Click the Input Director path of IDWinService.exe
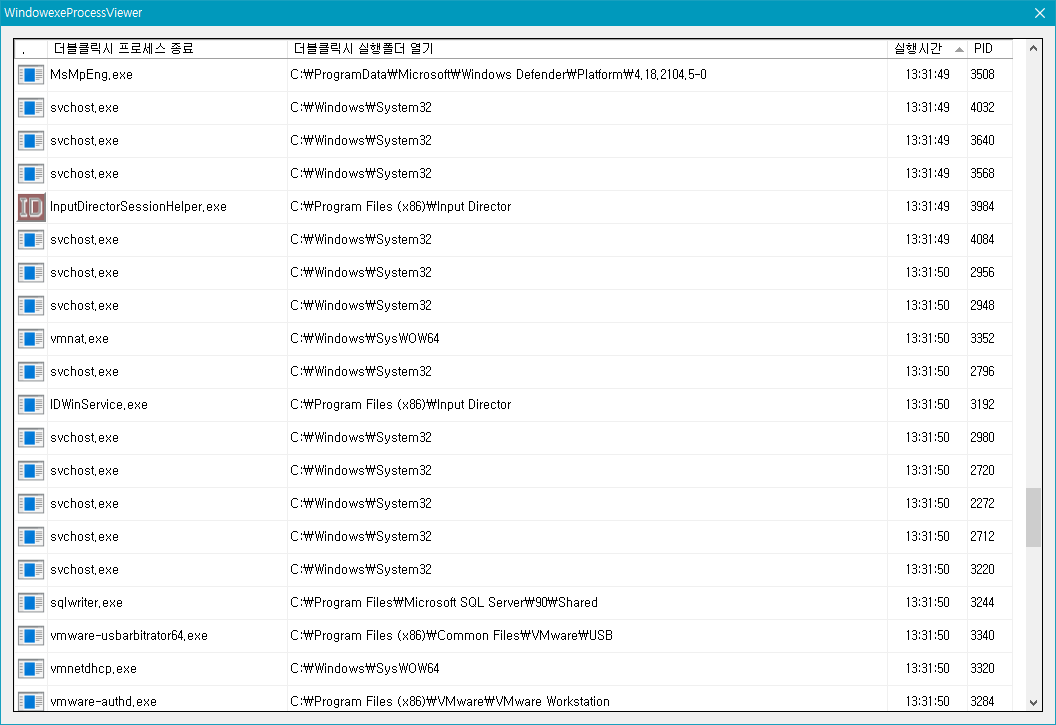Viewport: 1056px width, 725px height. (x=401, y=405)
